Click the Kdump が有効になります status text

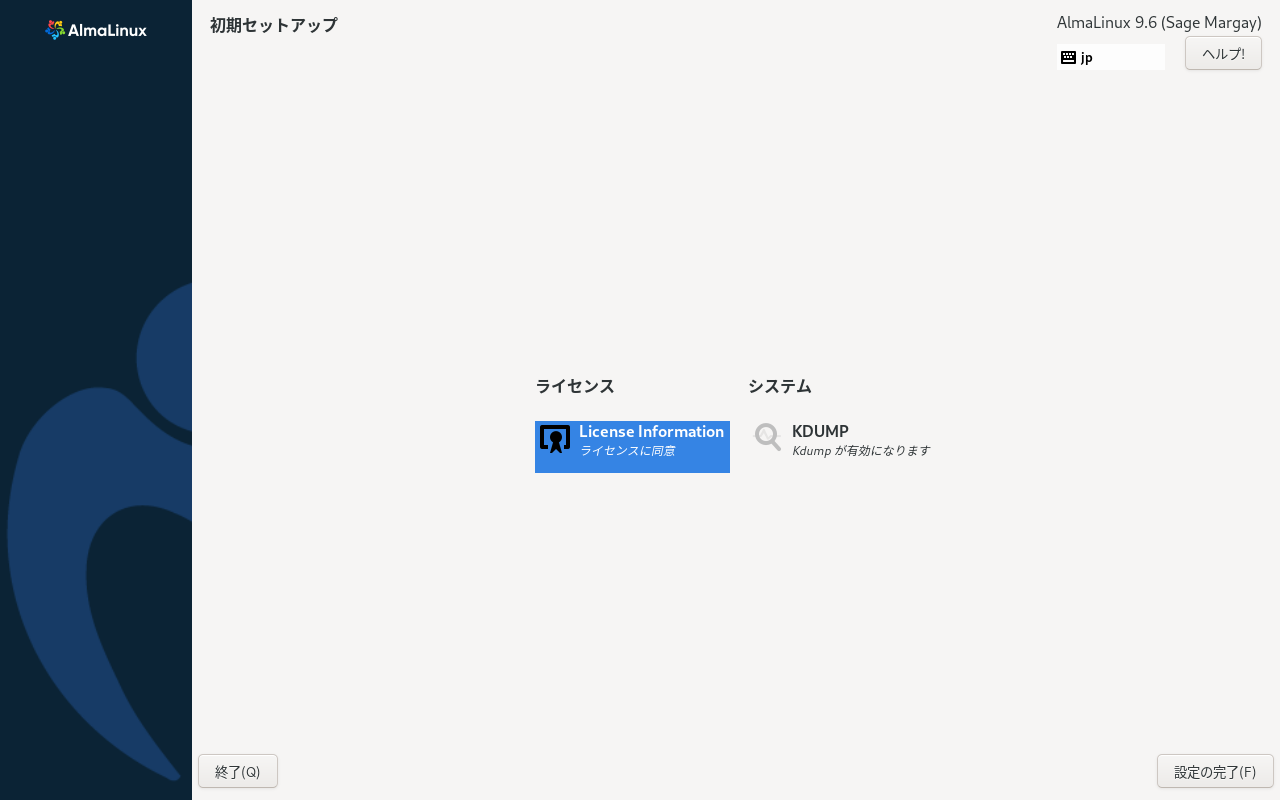point(861,451)
